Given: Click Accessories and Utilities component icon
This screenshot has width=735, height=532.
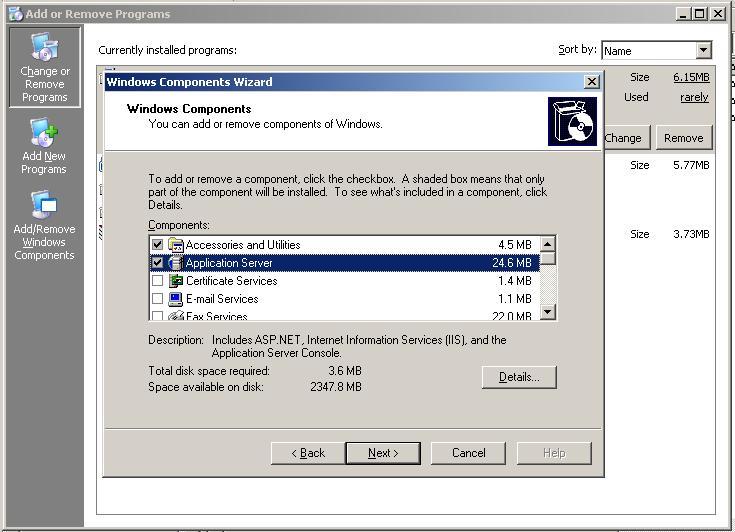Looking at the screenshot, I should (176, 245).
